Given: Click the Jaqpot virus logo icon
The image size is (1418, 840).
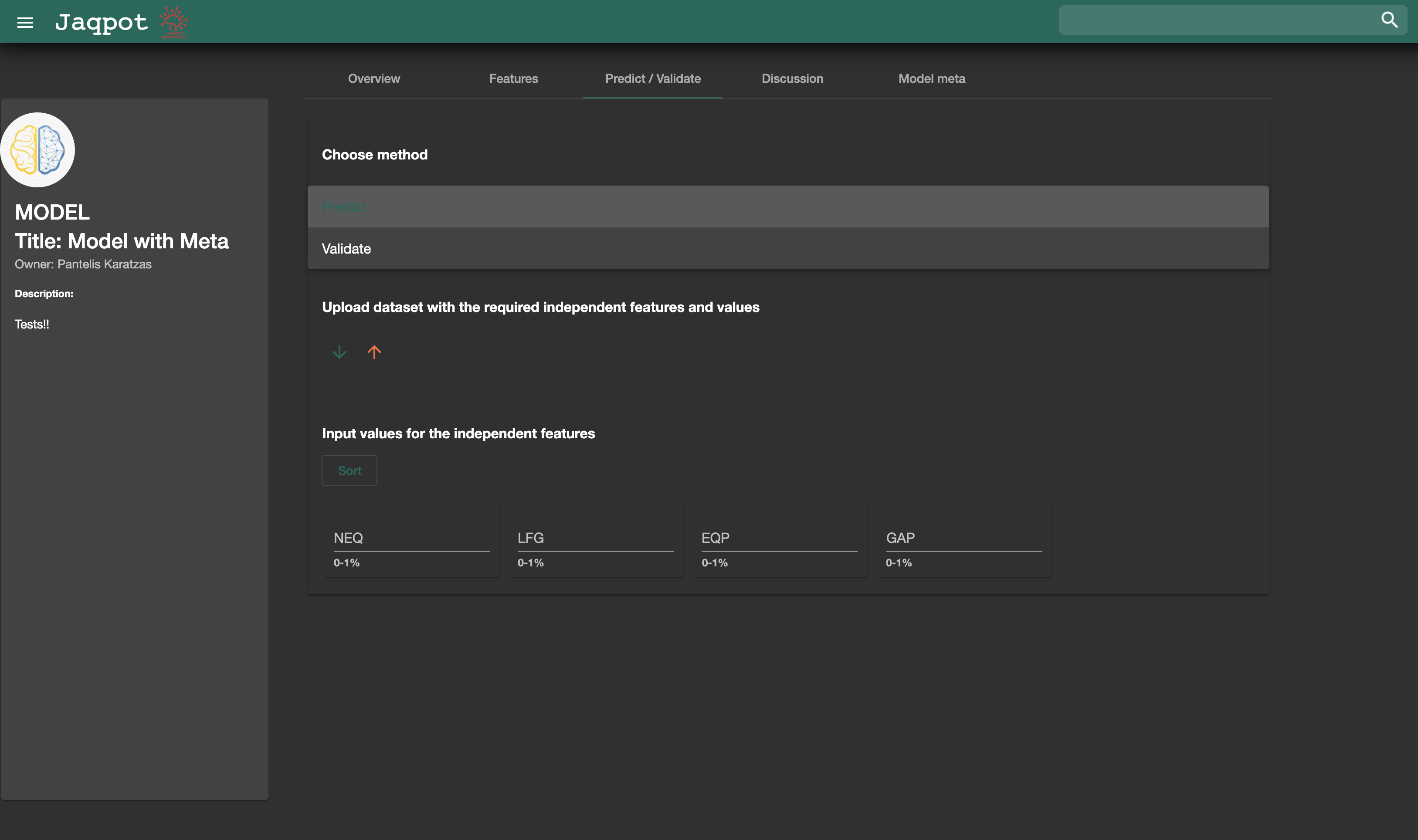Looking at the screenshot, I should [x=173, y=22].
